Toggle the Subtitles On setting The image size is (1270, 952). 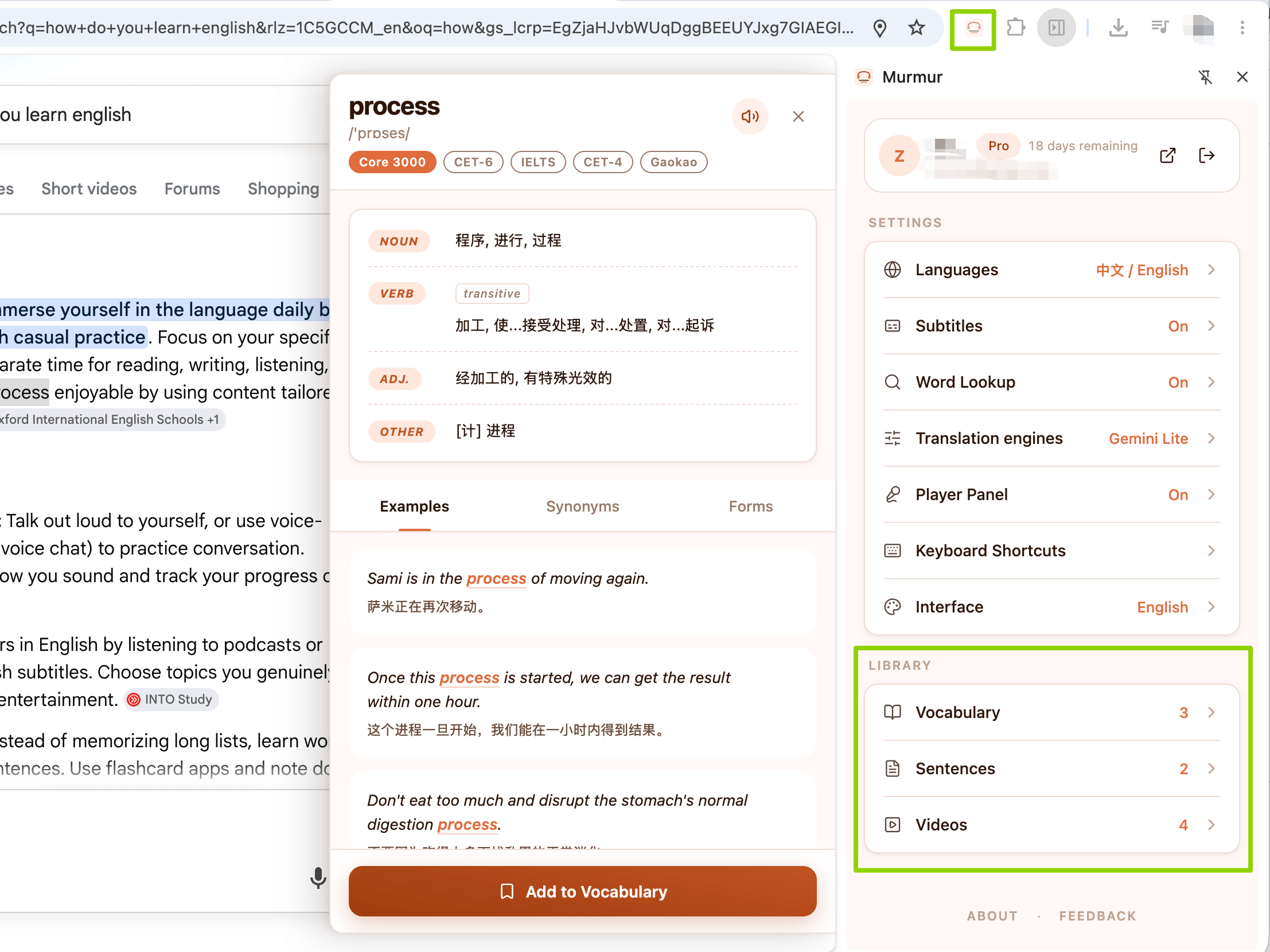click(1051, 326)
